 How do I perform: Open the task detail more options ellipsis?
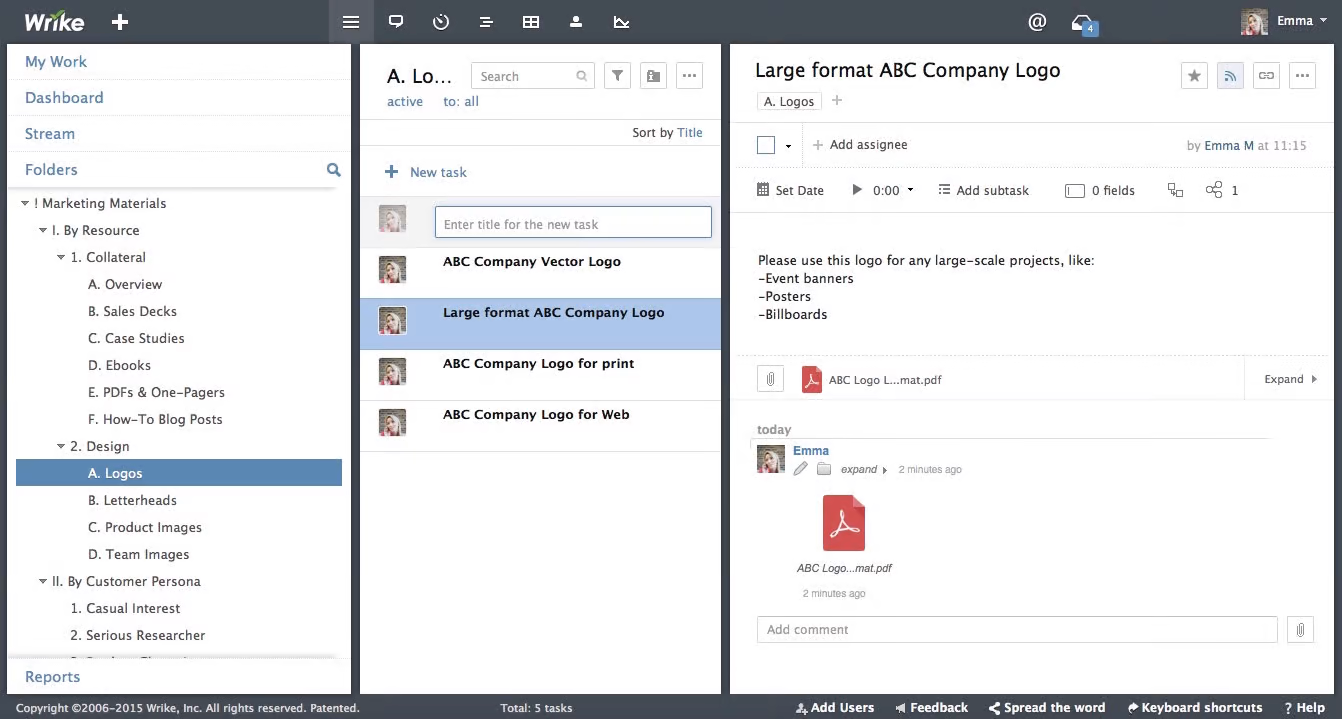point(1302,75)
